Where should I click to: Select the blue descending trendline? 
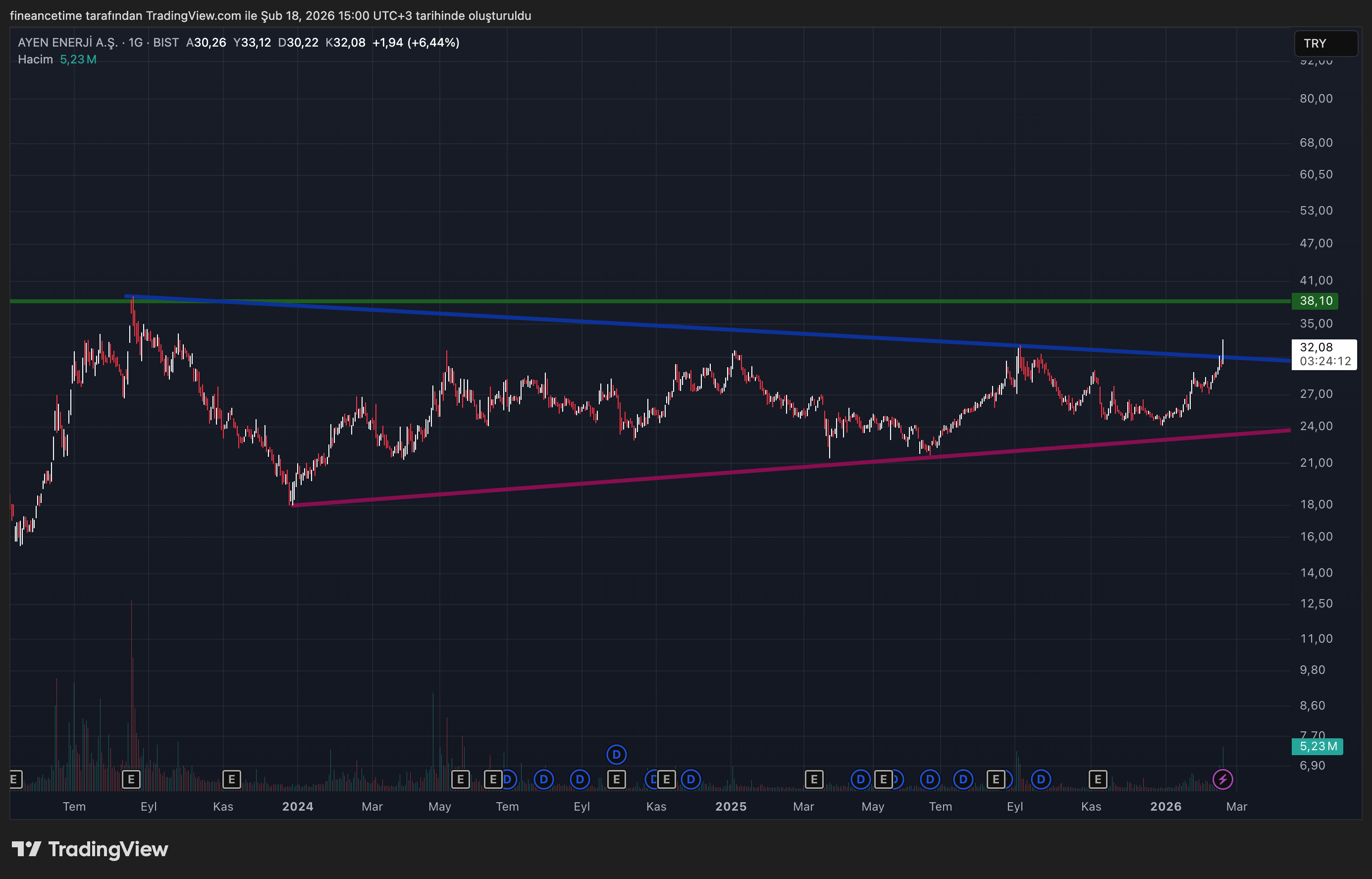click(571, 320)
